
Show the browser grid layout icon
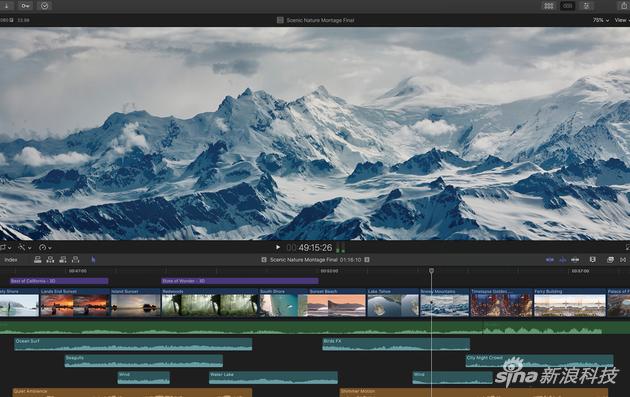548,6
